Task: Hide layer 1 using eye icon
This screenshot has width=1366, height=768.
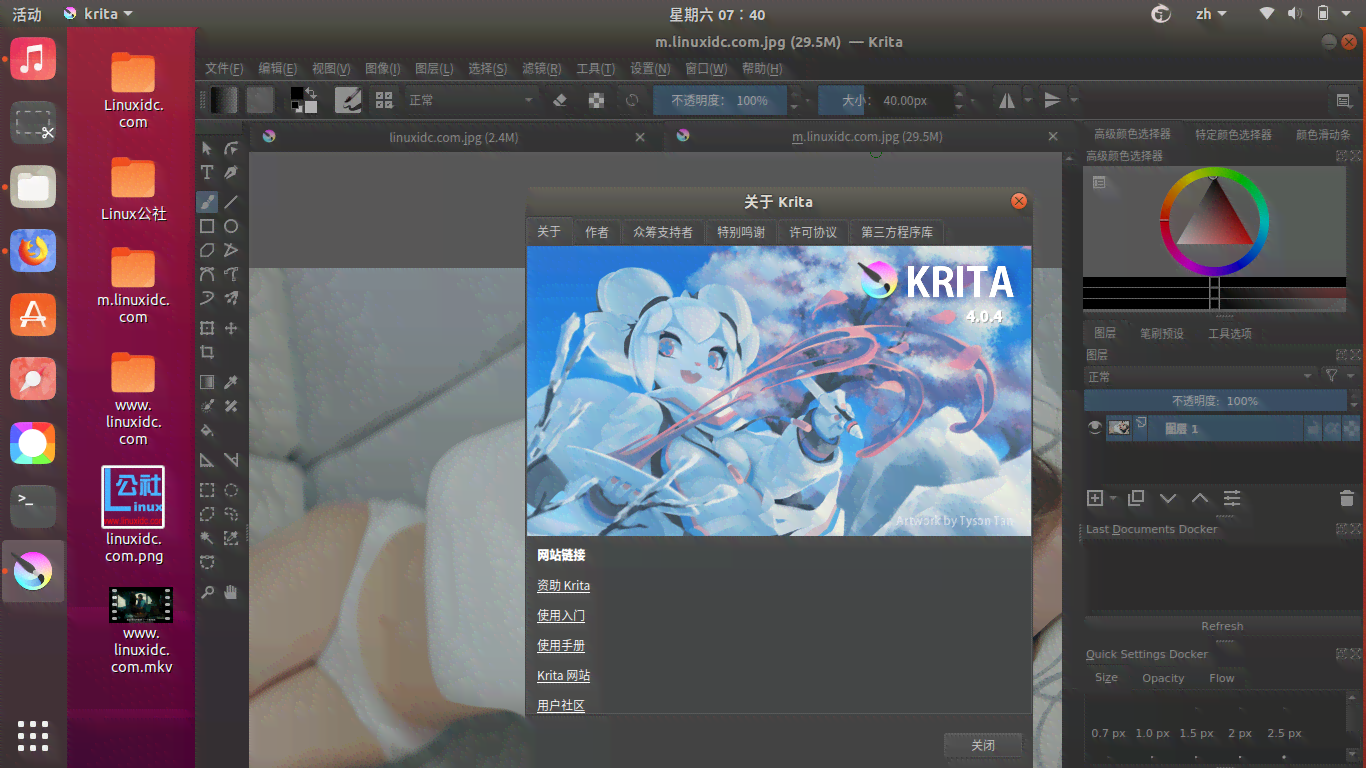Action: click(x=1095, y=428)
